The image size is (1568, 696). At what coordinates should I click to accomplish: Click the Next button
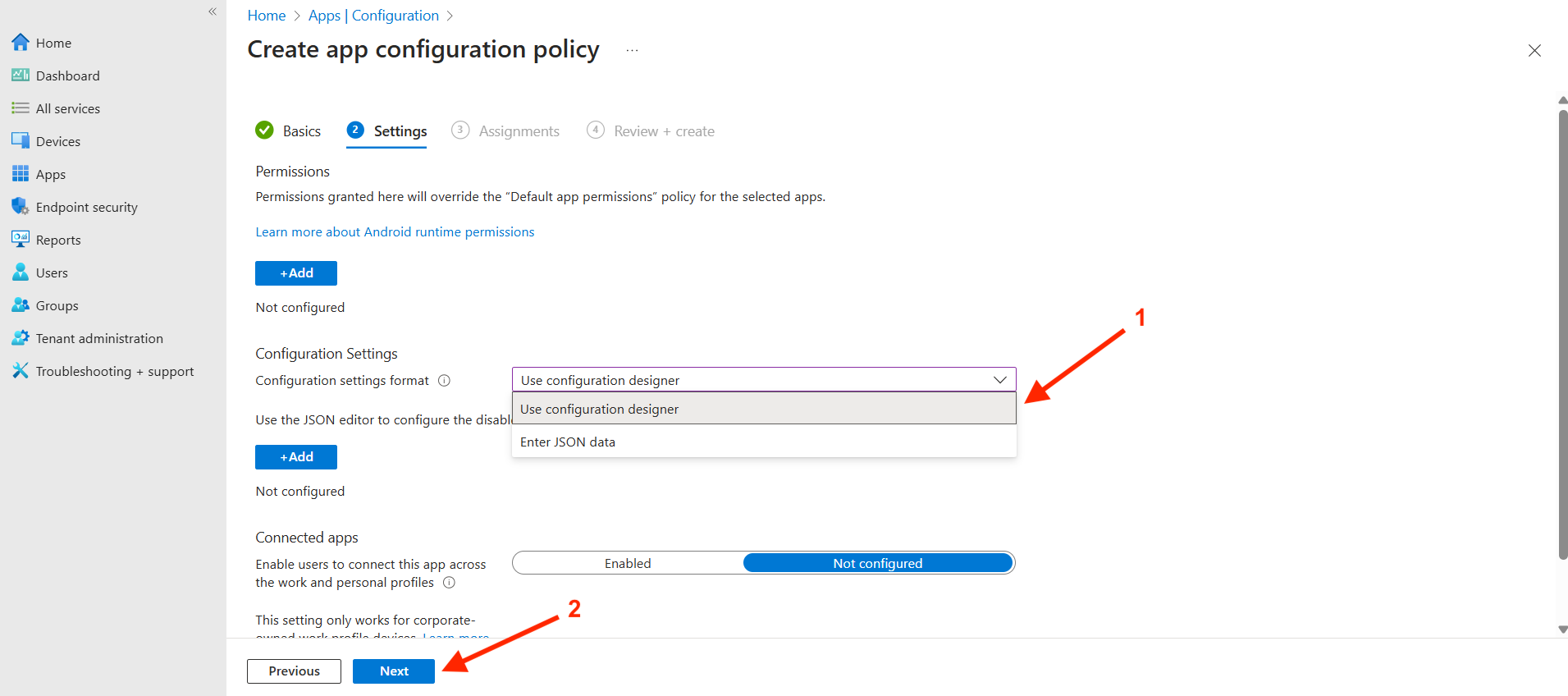coord(394,671)
